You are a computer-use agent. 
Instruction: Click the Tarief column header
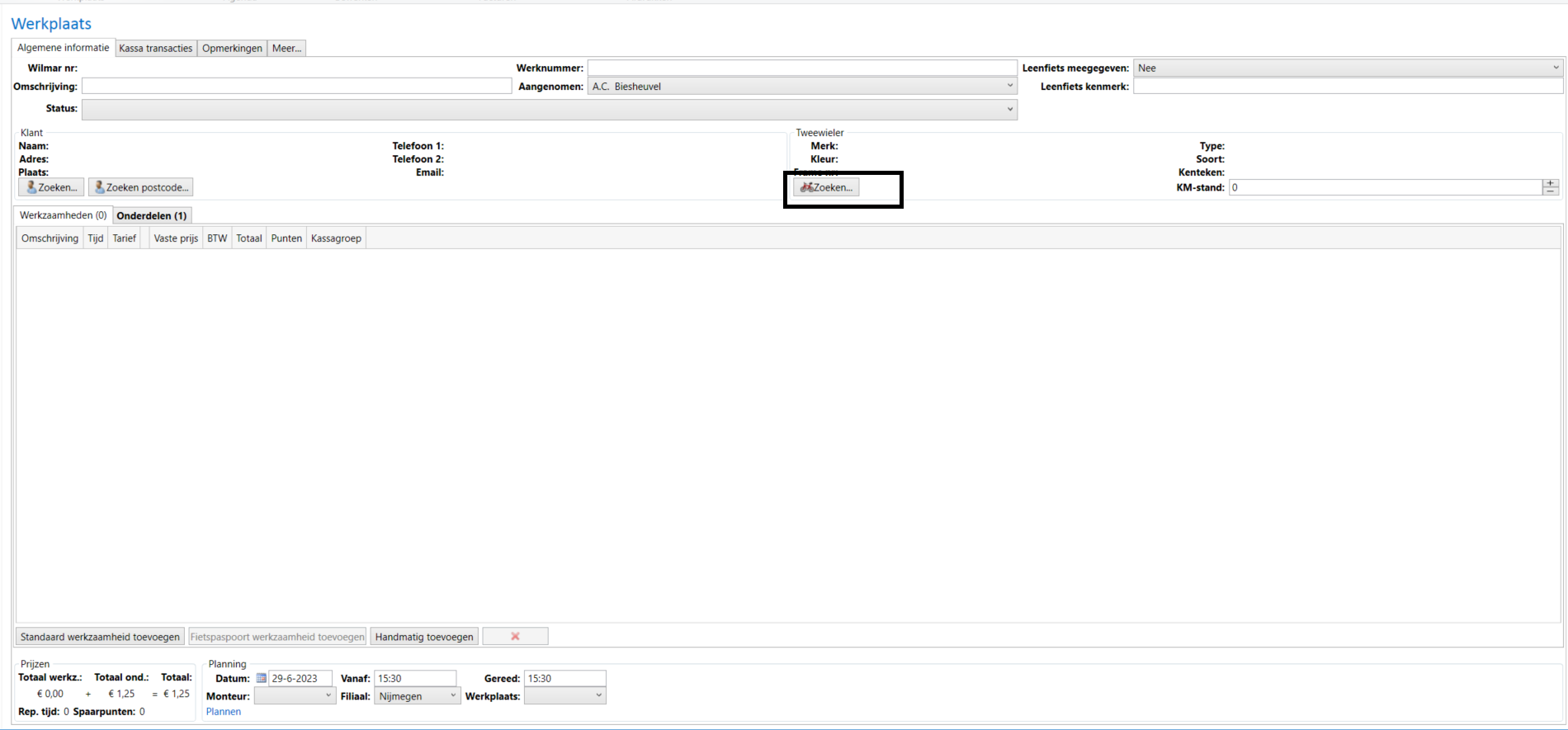[125, 238]
